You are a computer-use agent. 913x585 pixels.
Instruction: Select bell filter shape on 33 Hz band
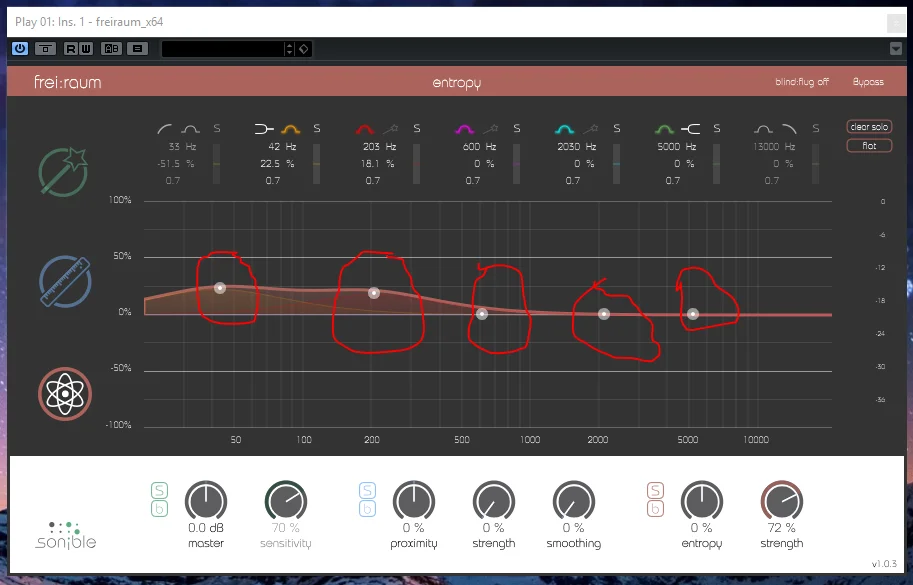pyautogui.click(x=190, y=129)
